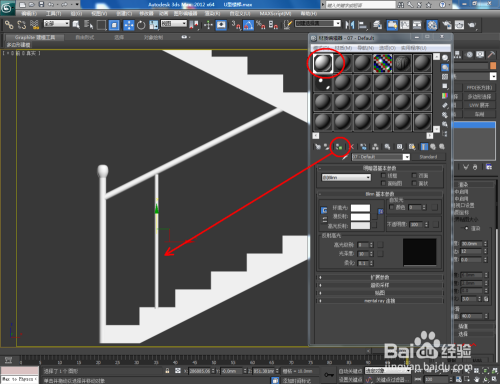Screen dimensions: 500x384
Task: Toggle 3D Snaps button
Action: point(236,25)
